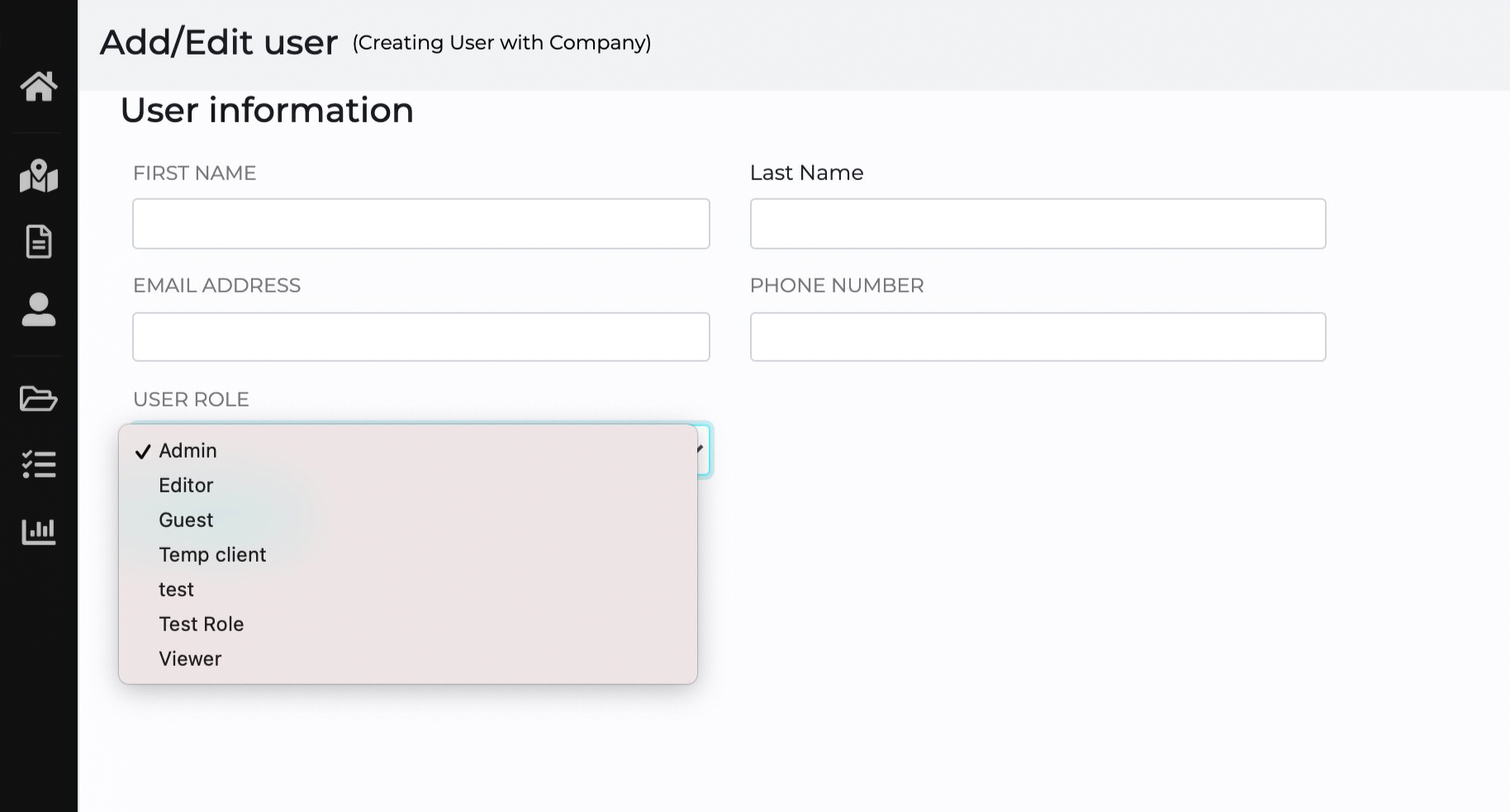Viewport: 1510px width, 812px height.
Task: Pick the Temp client role option
Action: 212,555
